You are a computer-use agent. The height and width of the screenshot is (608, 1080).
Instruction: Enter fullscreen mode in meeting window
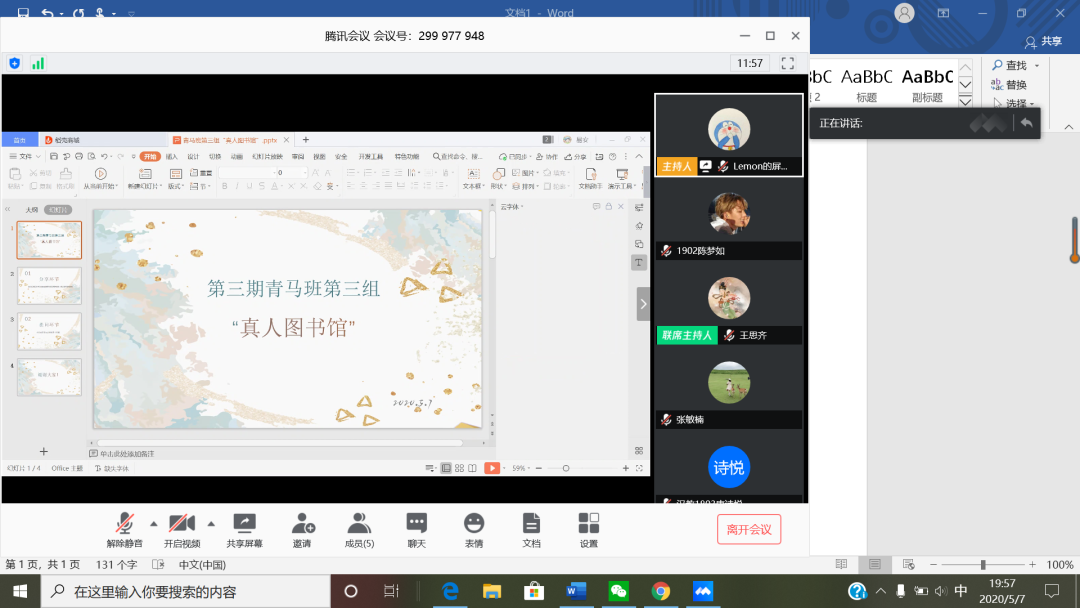click(787, 63)
